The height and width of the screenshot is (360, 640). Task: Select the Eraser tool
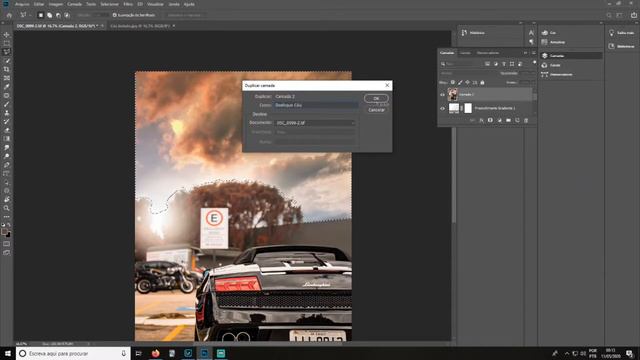tap(7, 130)
